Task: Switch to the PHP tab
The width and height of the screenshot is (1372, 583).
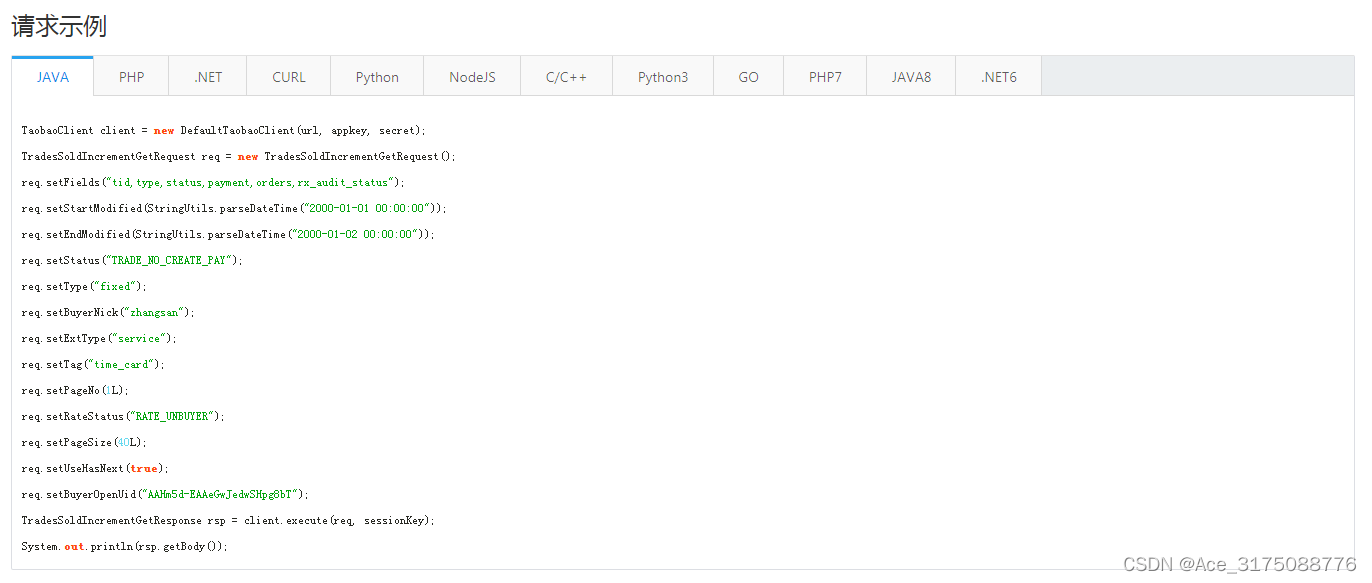Action: (131, 77)
